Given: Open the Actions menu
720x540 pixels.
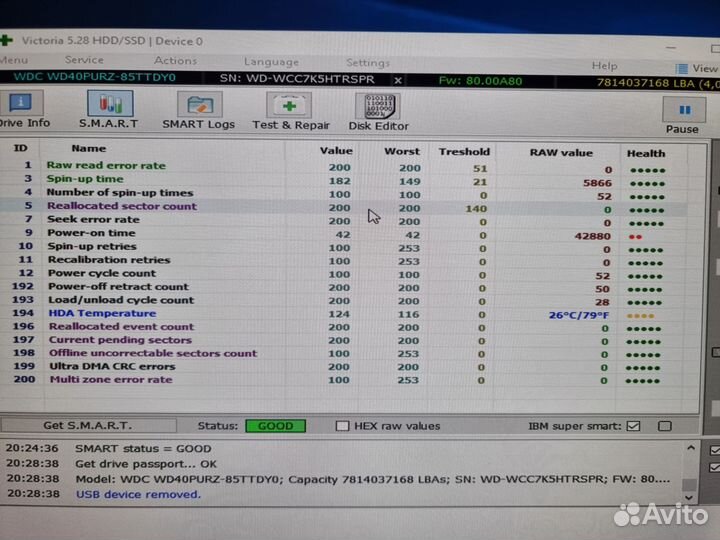Looking at the screenshot, I should pyautogui.click(x=175, y=61).
